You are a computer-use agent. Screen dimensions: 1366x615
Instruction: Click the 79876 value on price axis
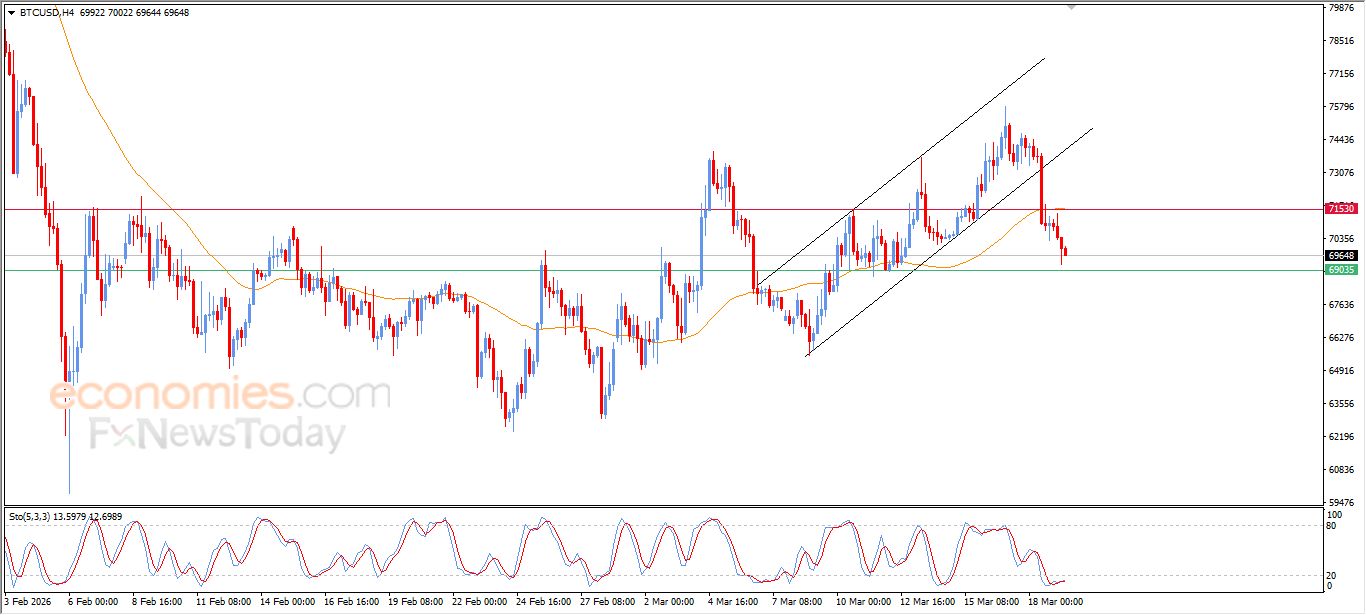(1342, 8)
